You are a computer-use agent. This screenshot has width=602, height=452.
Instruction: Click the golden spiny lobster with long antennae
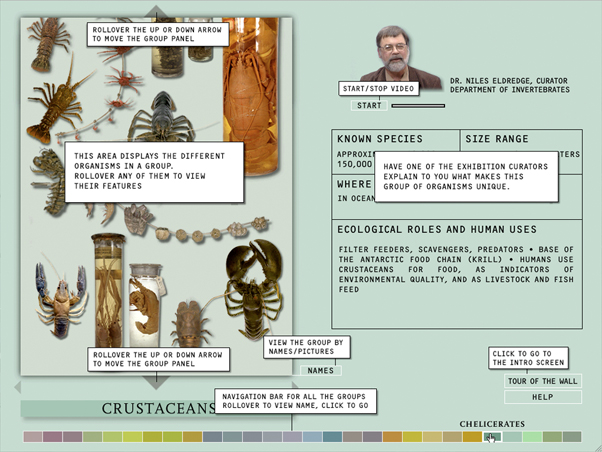(x=56, y=104)
